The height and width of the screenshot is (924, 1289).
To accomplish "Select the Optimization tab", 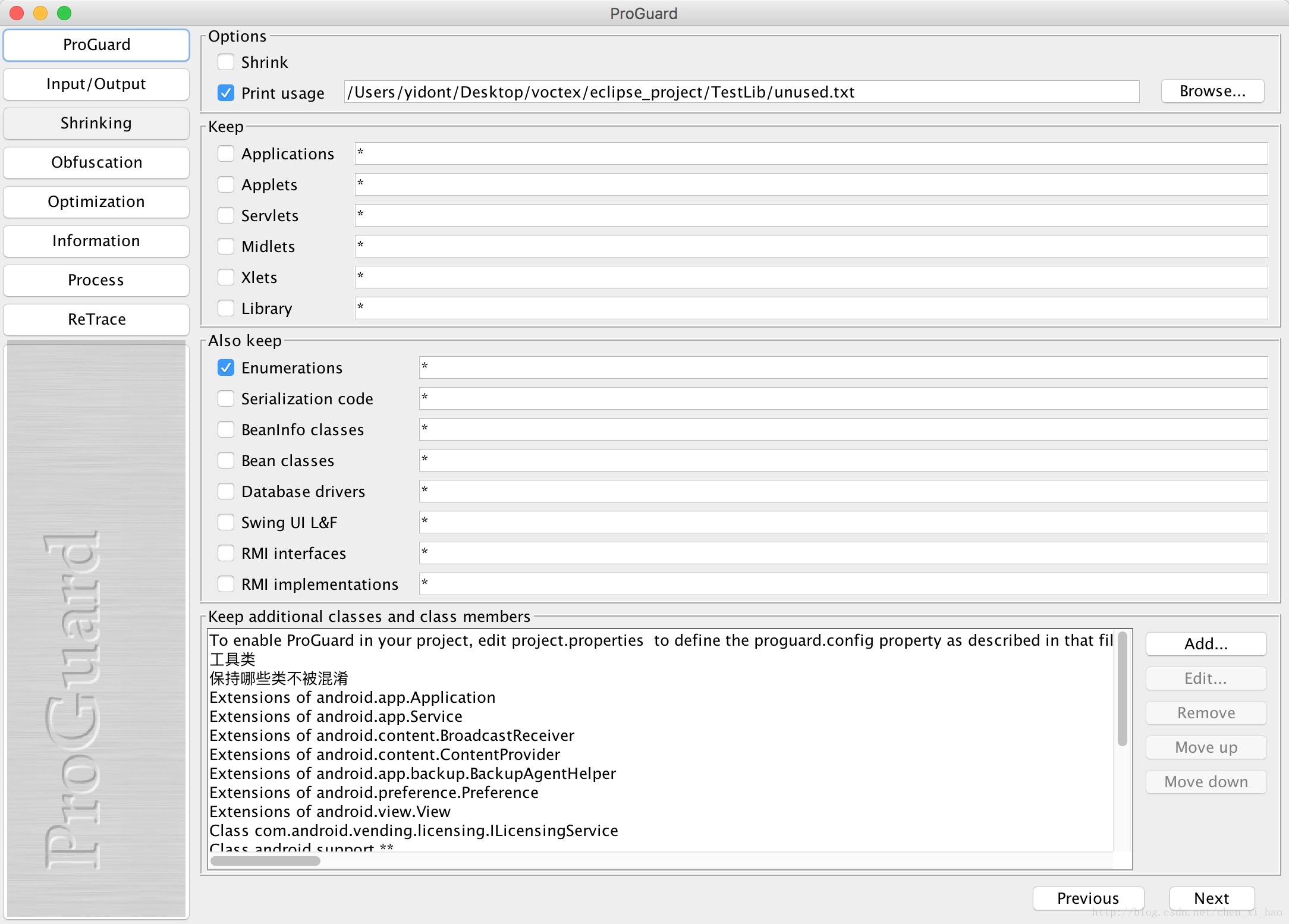I will pos(96,202).
